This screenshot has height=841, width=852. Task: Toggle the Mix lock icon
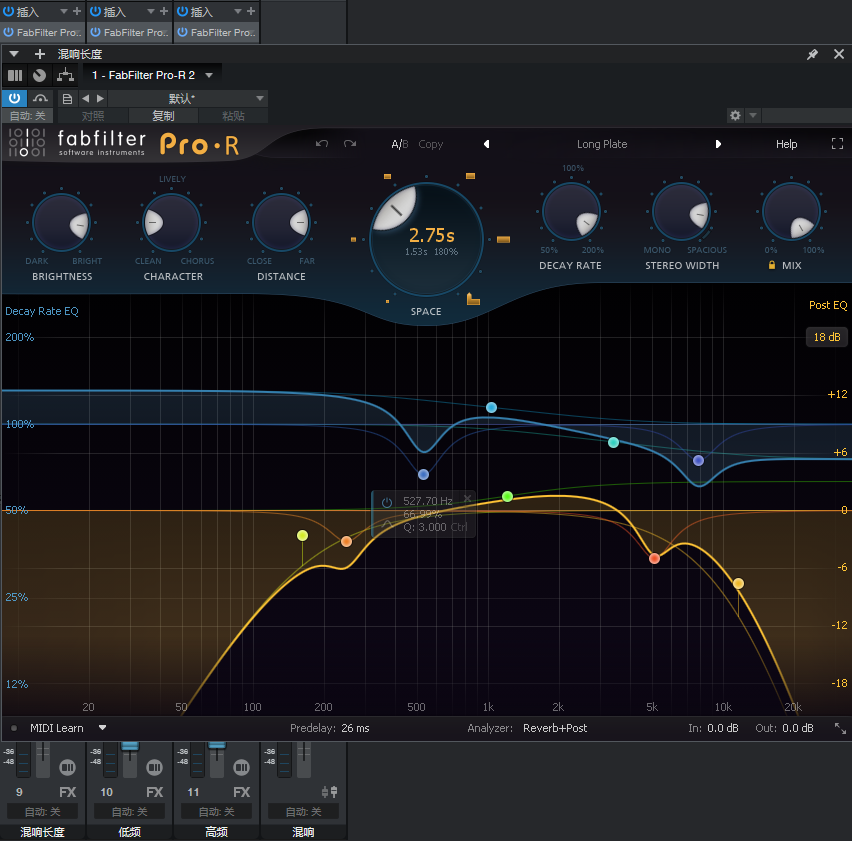tap(772, 265)
